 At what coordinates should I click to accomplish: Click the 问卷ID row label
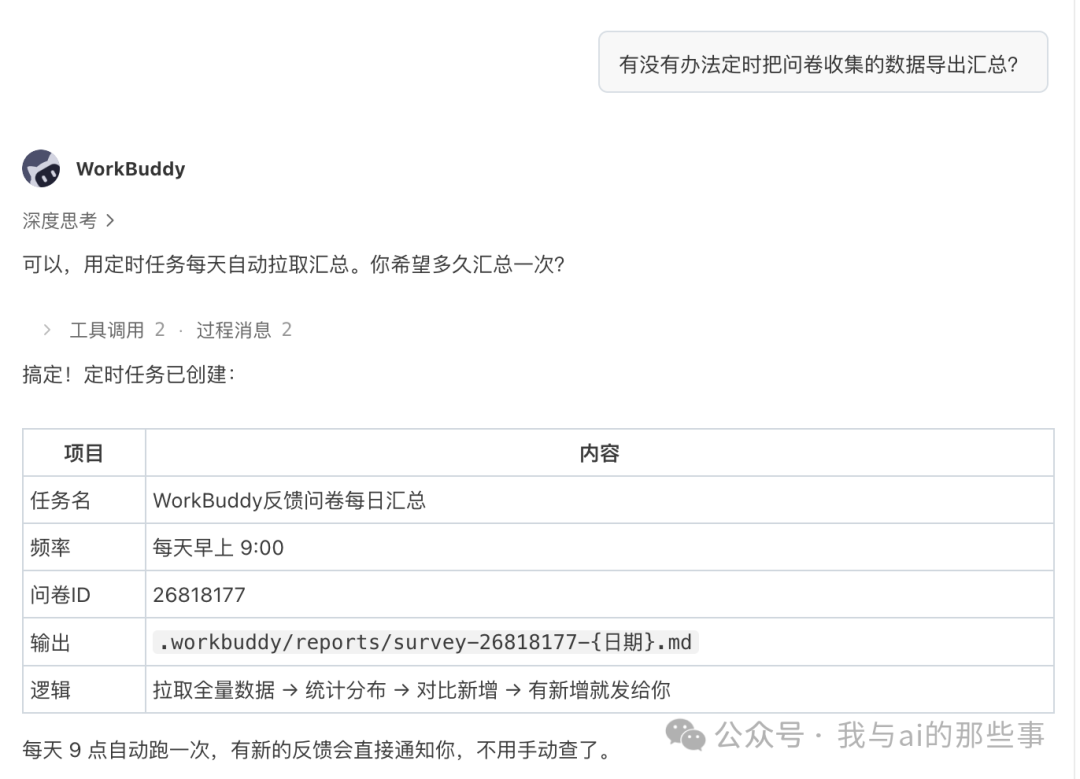tap(60, 594)
